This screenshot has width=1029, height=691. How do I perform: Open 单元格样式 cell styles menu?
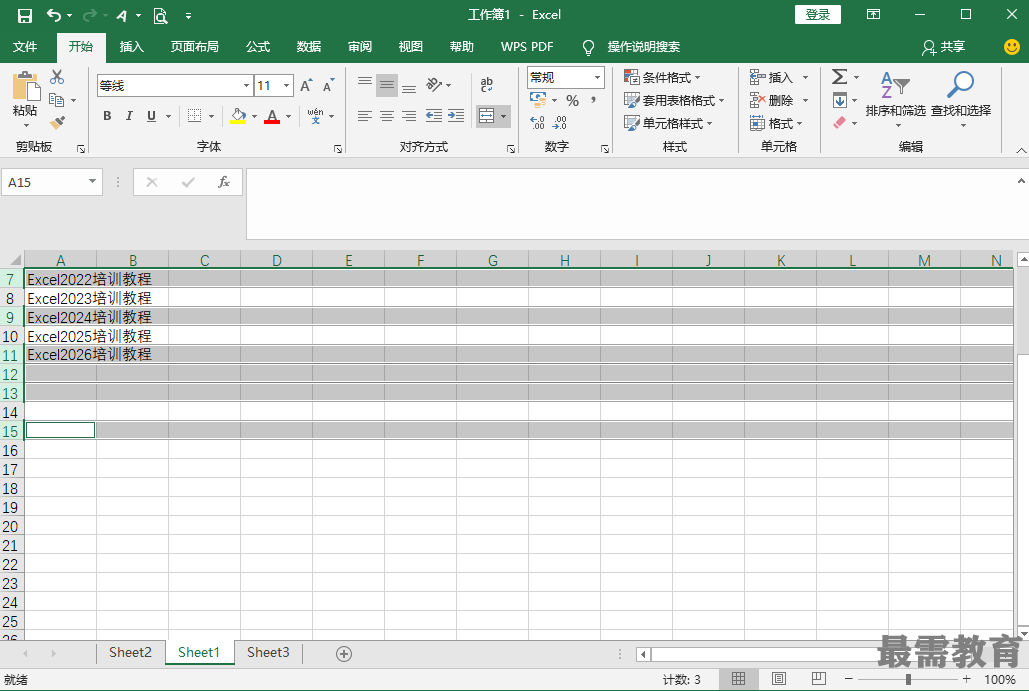[668, 123]
